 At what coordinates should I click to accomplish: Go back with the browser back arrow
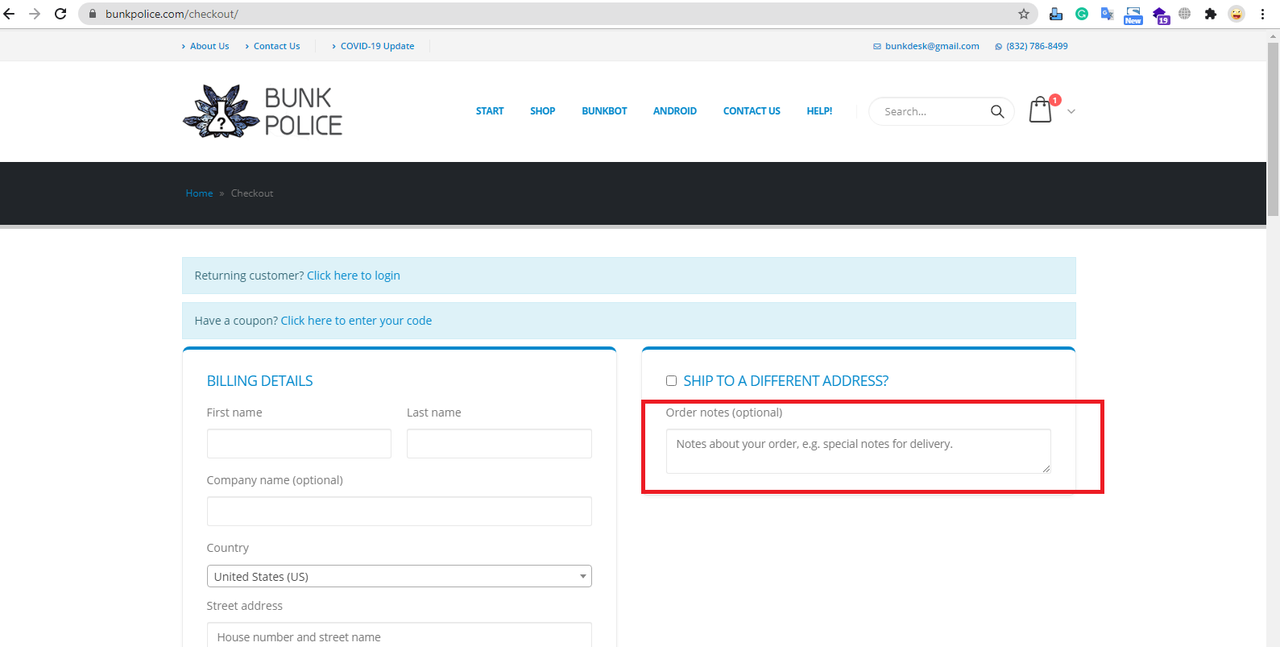[11, 14]
